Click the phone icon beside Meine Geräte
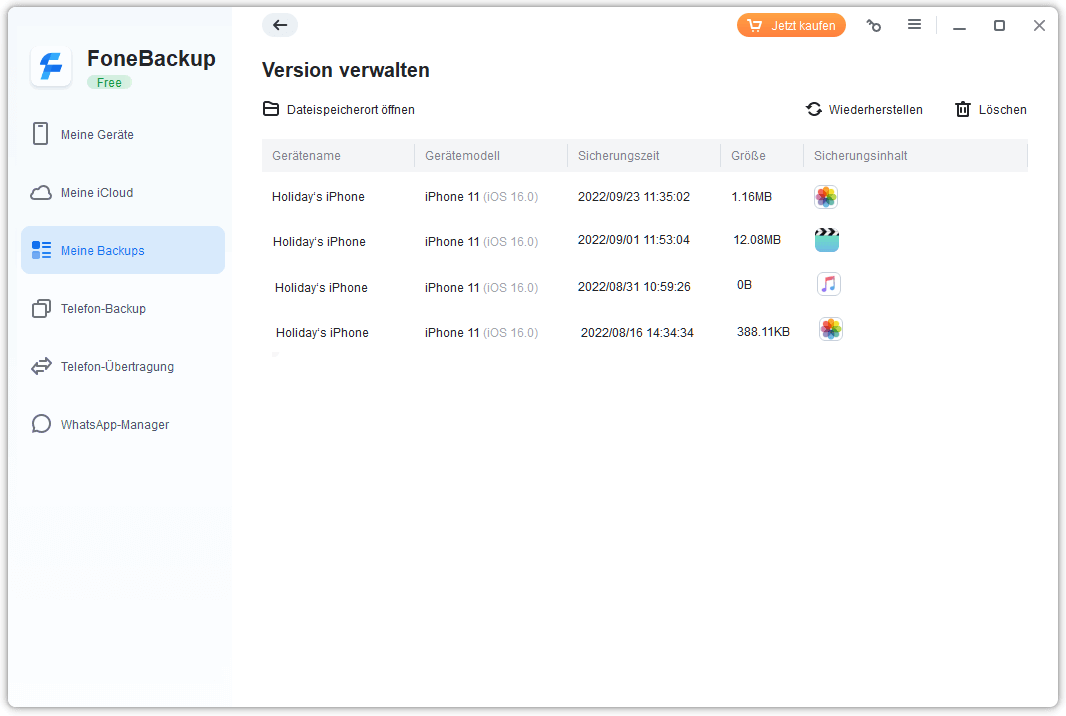The image size is (1066, 716). (41, 134)
